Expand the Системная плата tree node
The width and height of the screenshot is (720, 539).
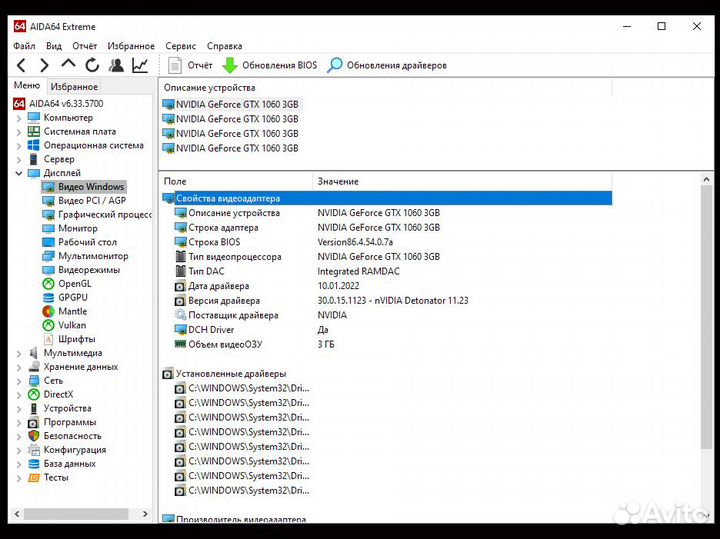[18, 132]
